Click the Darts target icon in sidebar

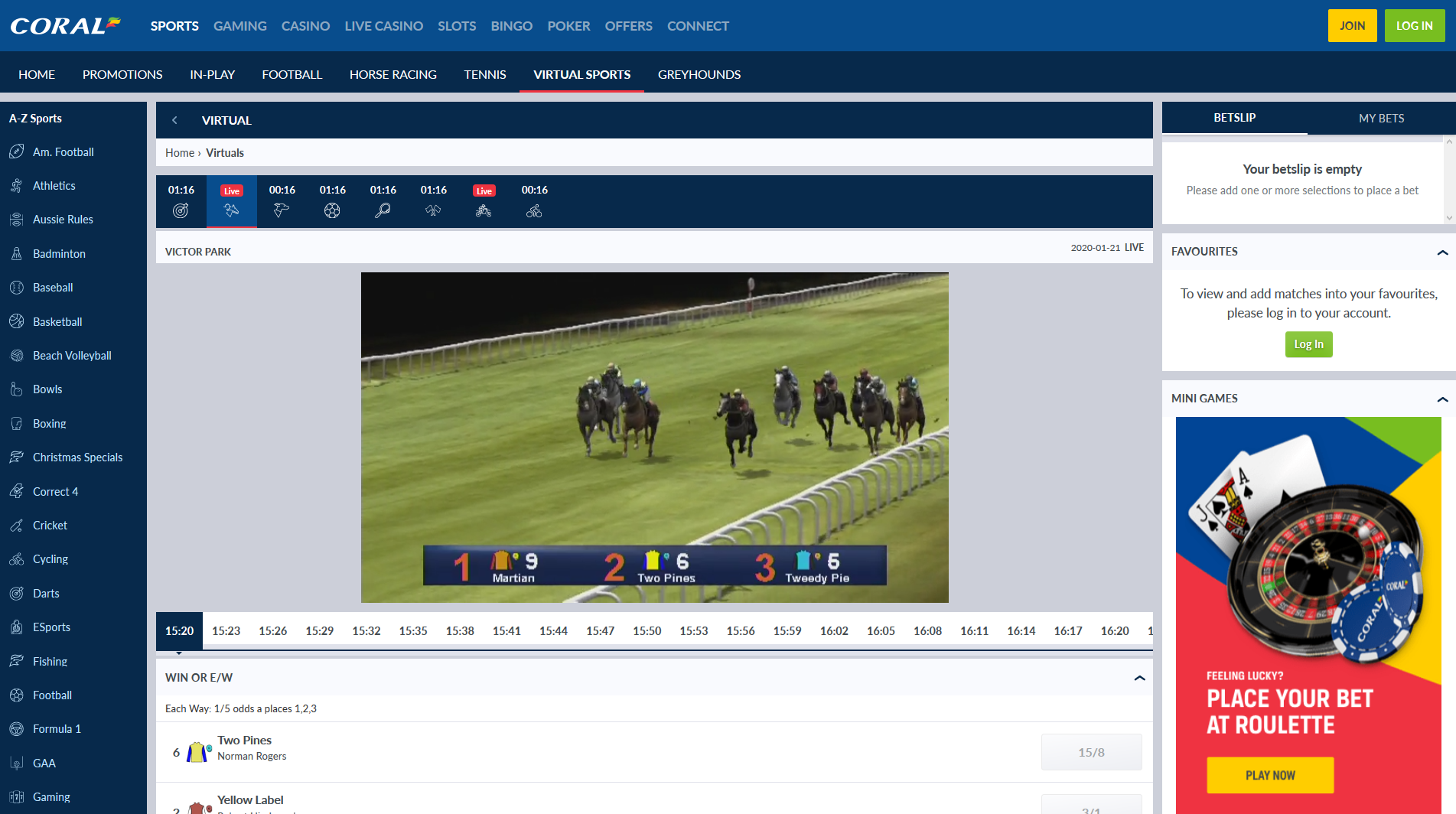coord(17,593)
